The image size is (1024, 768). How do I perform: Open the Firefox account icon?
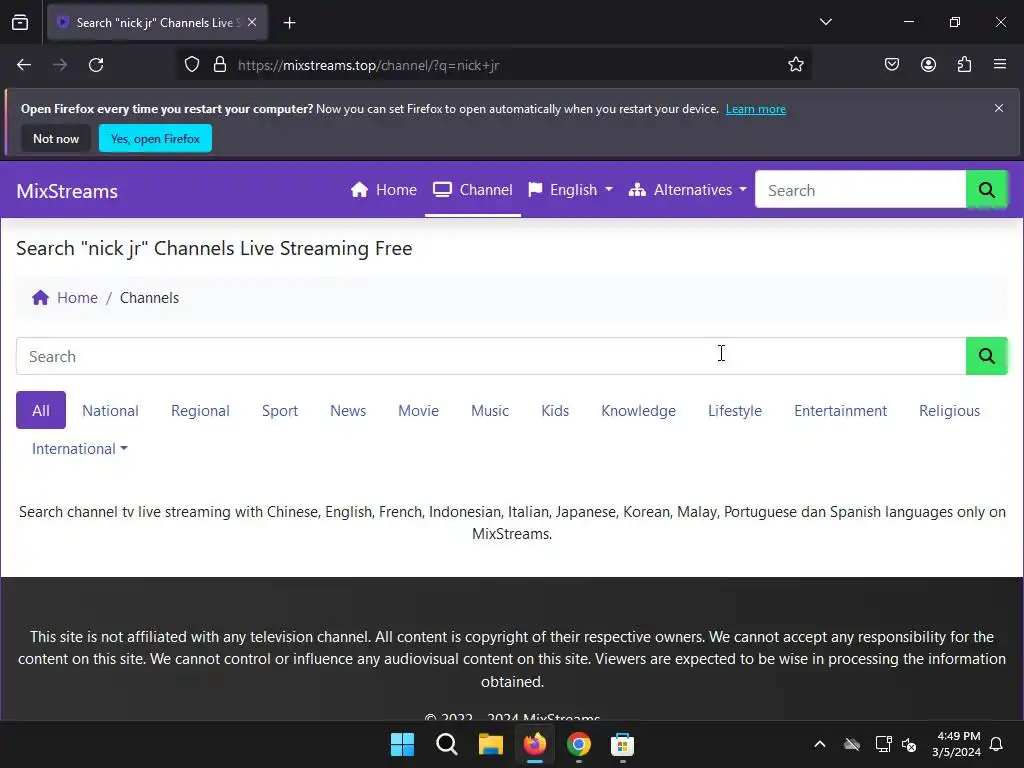928,65
